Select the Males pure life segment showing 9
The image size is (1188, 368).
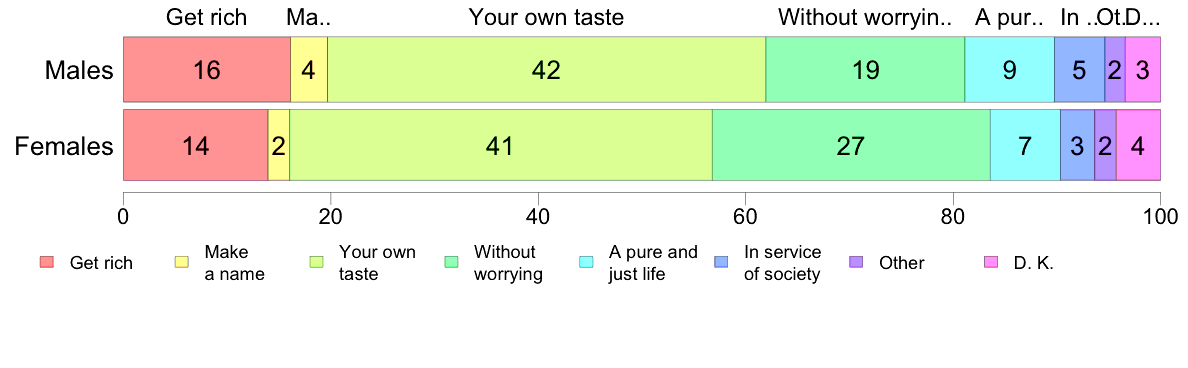pyautogui.click(x=1009, y=70)
